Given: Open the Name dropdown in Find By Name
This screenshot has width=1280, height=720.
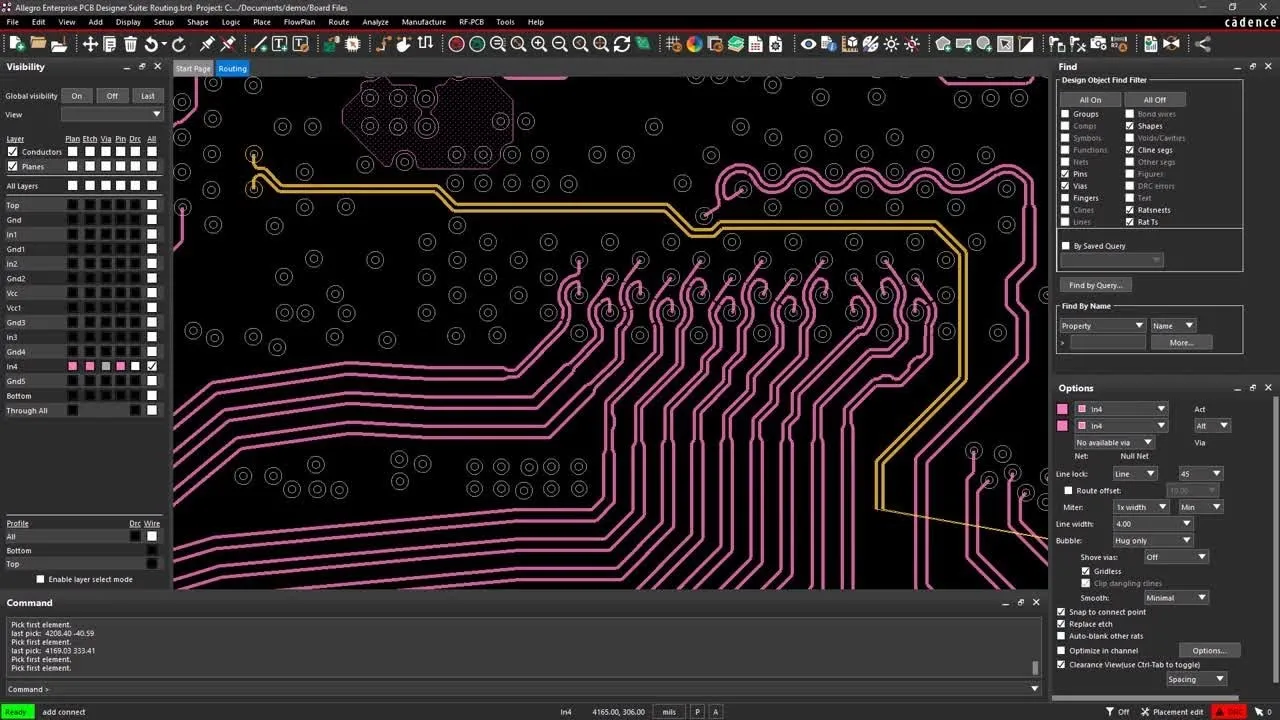Looking at the screenshot, I should (1172, 326).
